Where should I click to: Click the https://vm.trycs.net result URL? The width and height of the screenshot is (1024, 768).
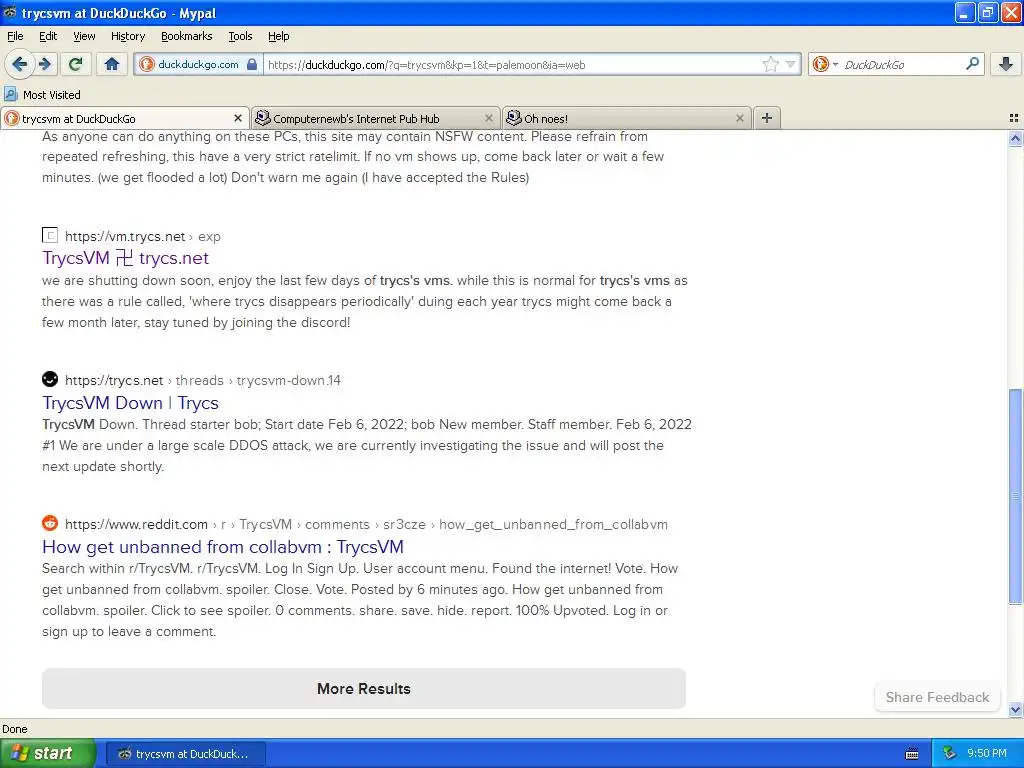142,236
